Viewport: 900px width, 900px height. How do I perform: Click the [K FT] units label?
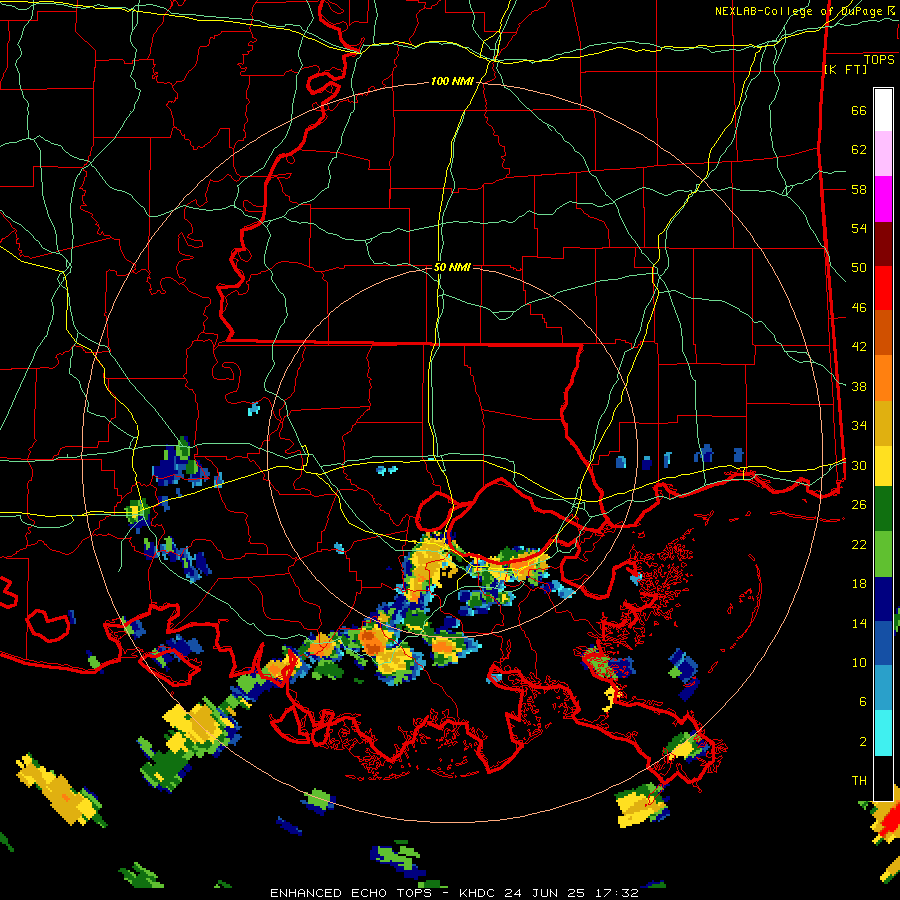[x=845, y=69]
